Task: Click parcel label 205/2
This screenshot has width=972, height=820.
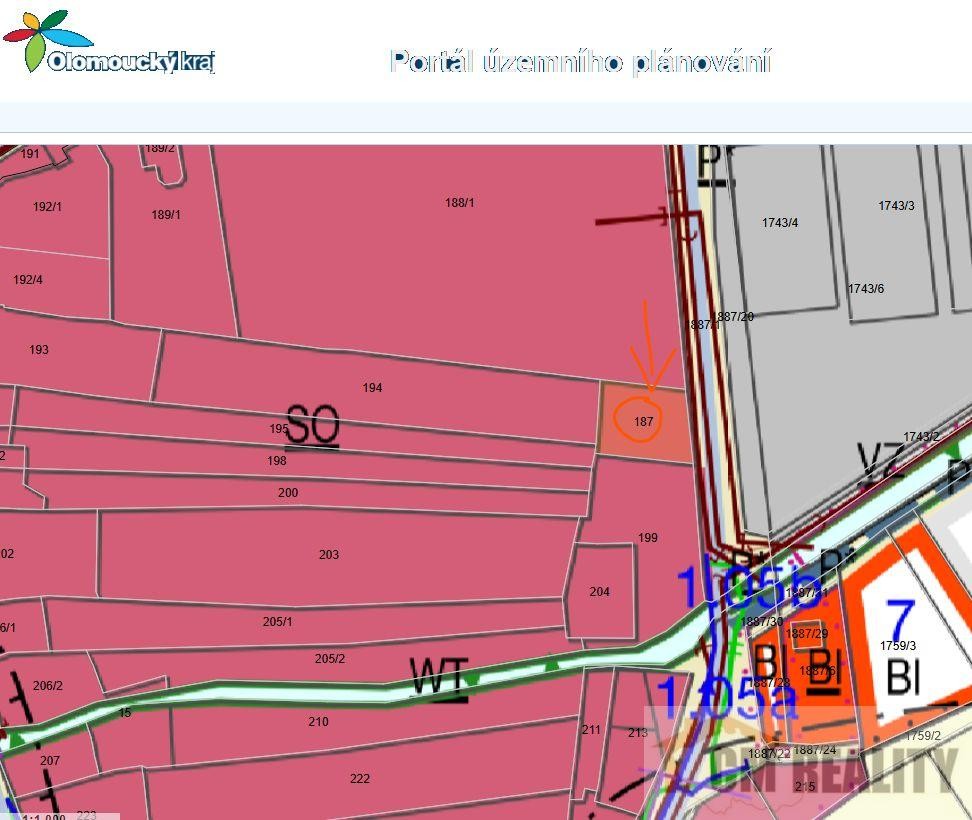Action: click(x=330, y=659)
